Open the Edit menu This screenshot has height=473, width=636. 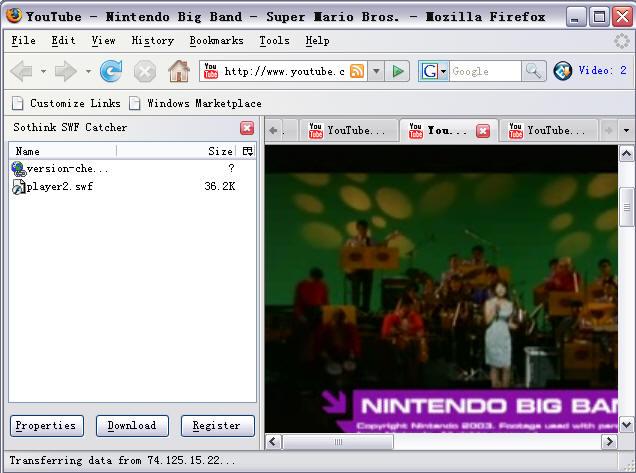63,41
